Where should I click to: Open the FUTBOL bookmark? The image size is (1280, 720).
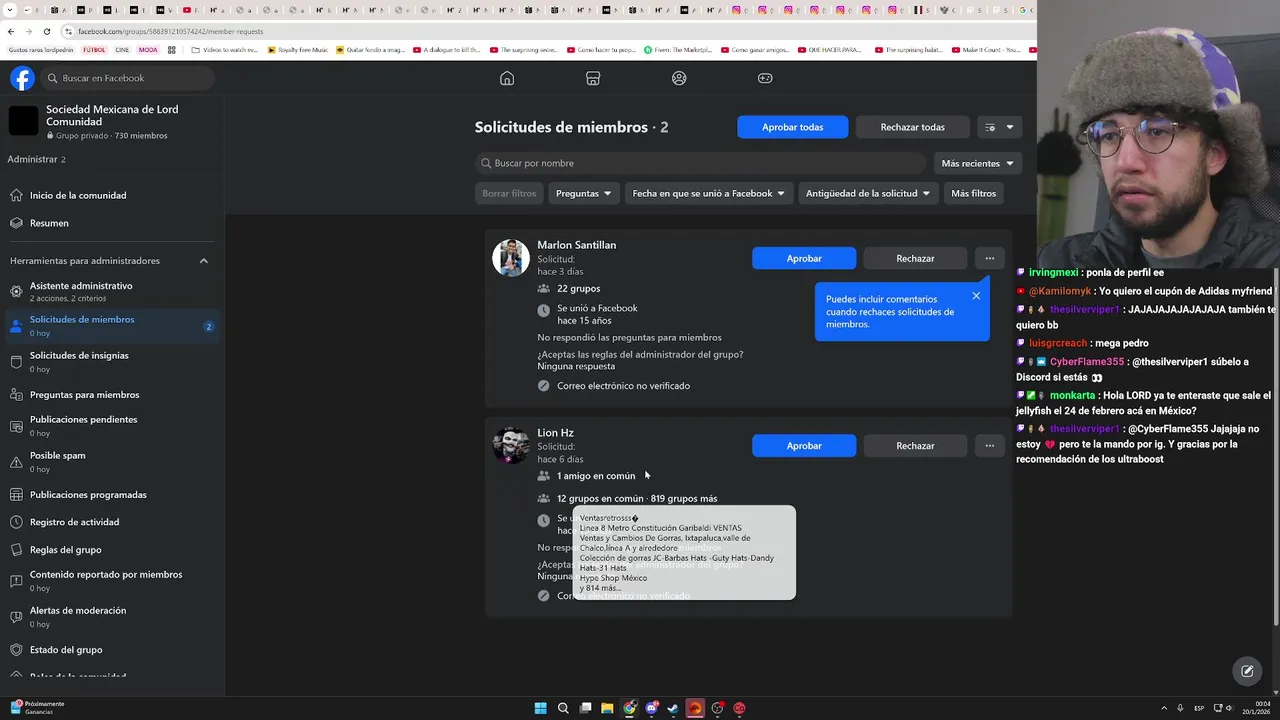[94, 49]
